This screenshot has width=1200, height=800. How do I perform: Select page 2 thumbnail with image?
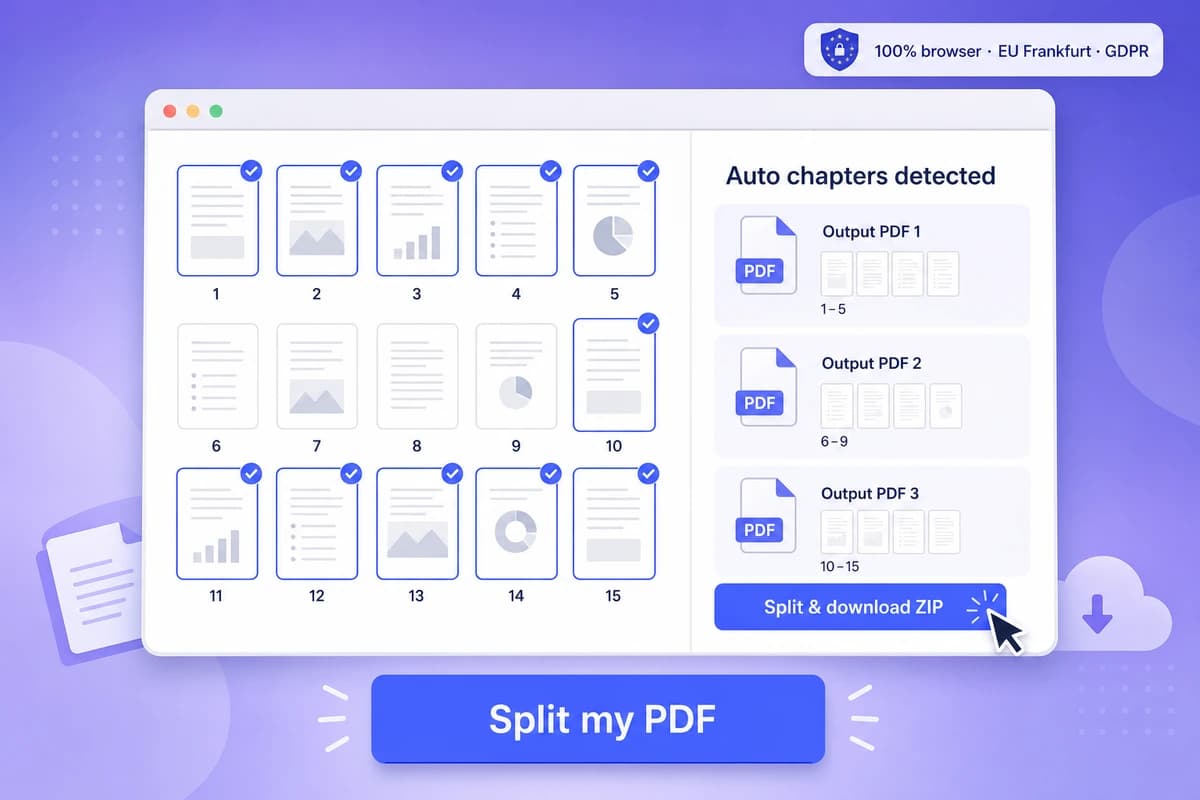coord(316,221)
